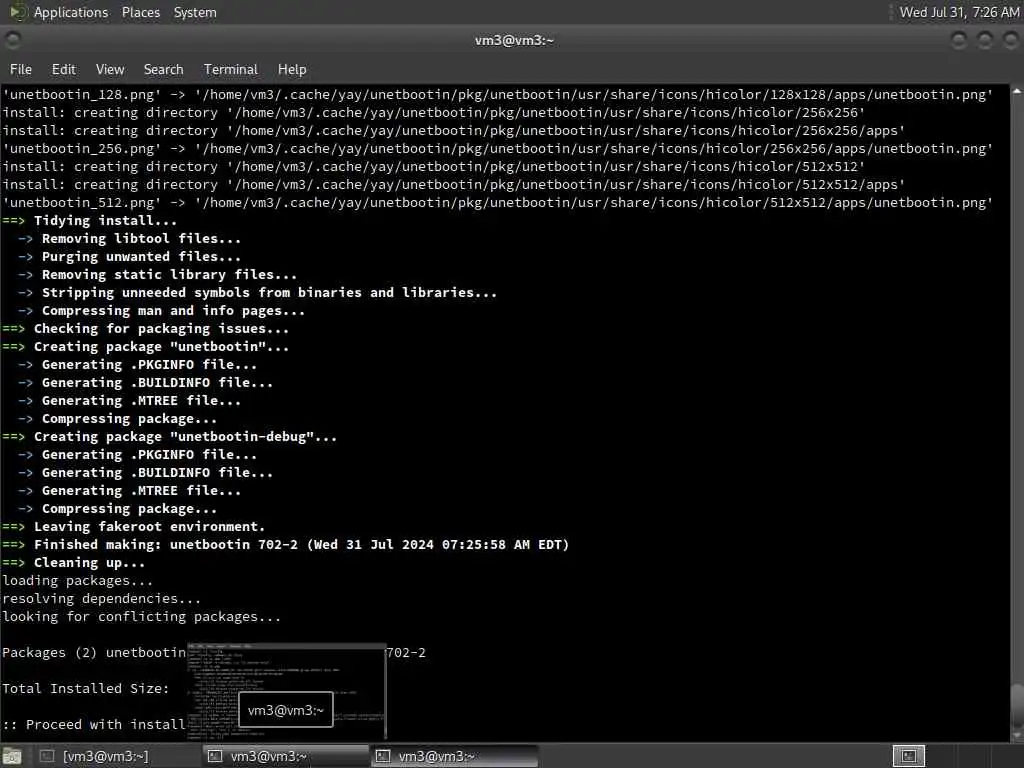
Task: Click the 'Removing libtool files...' line
Action: 129,239
